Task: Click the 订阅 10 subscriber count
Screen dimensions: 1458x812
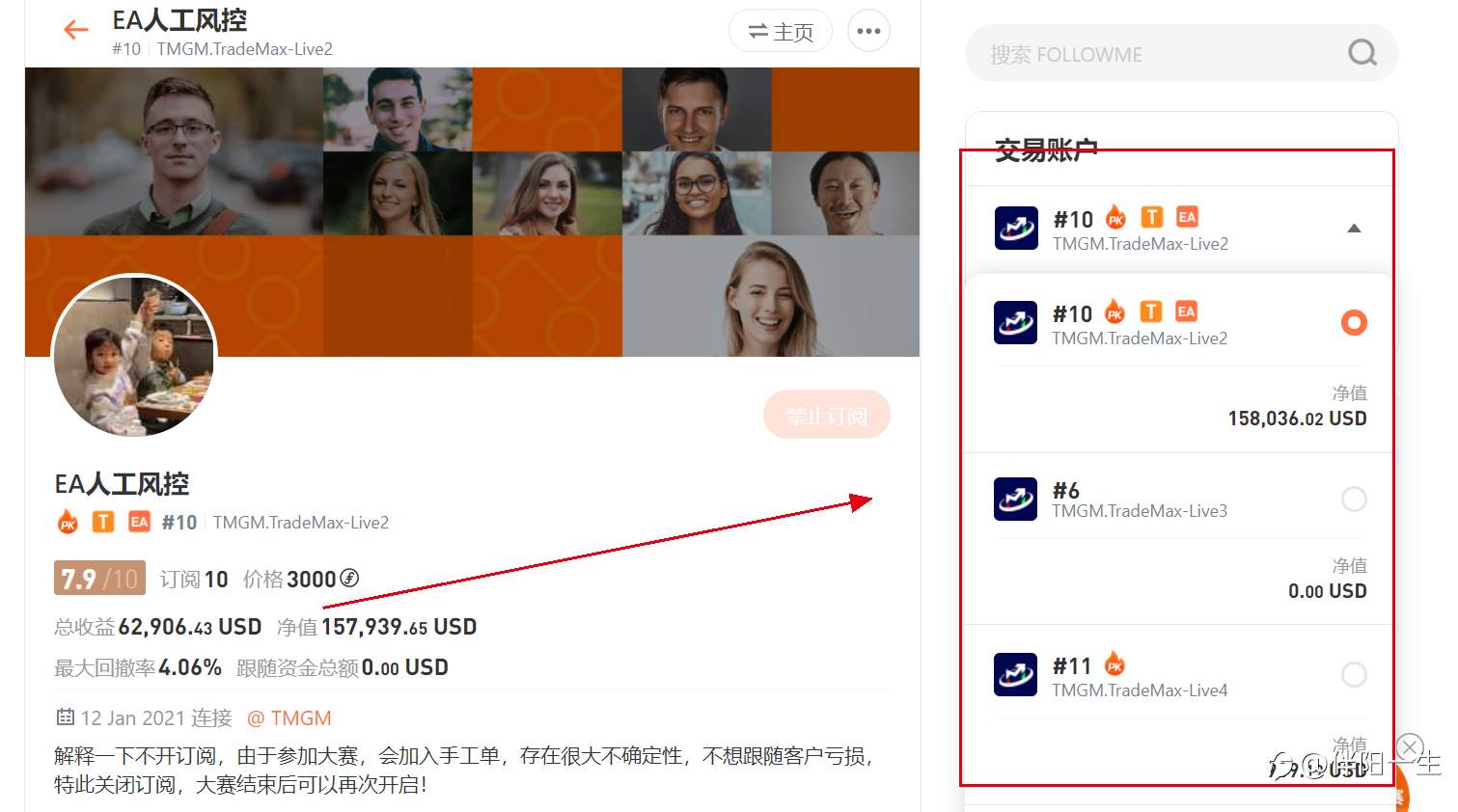Action: 194,579
